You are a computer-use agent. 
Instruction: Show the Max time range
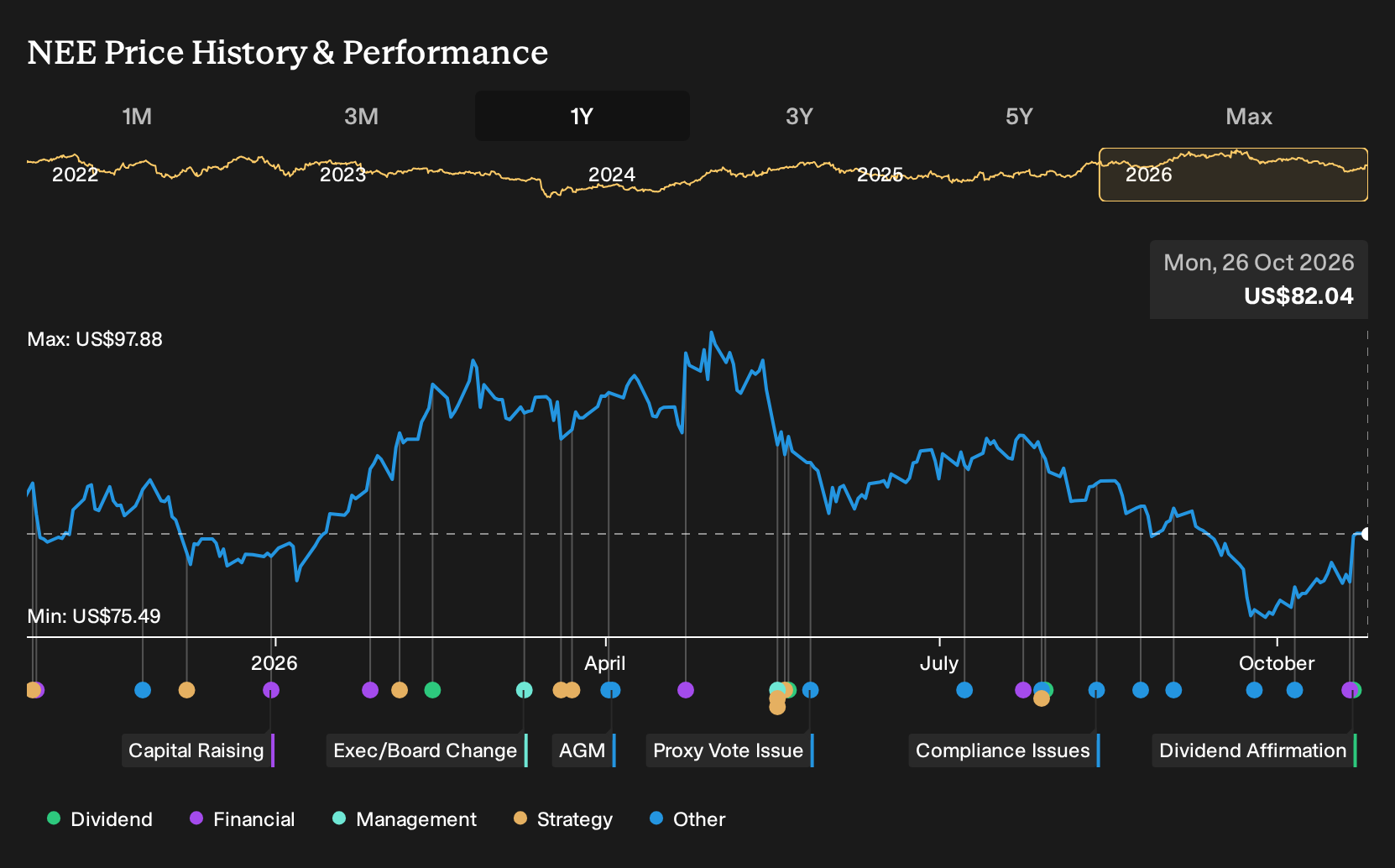pos(1249,116)
